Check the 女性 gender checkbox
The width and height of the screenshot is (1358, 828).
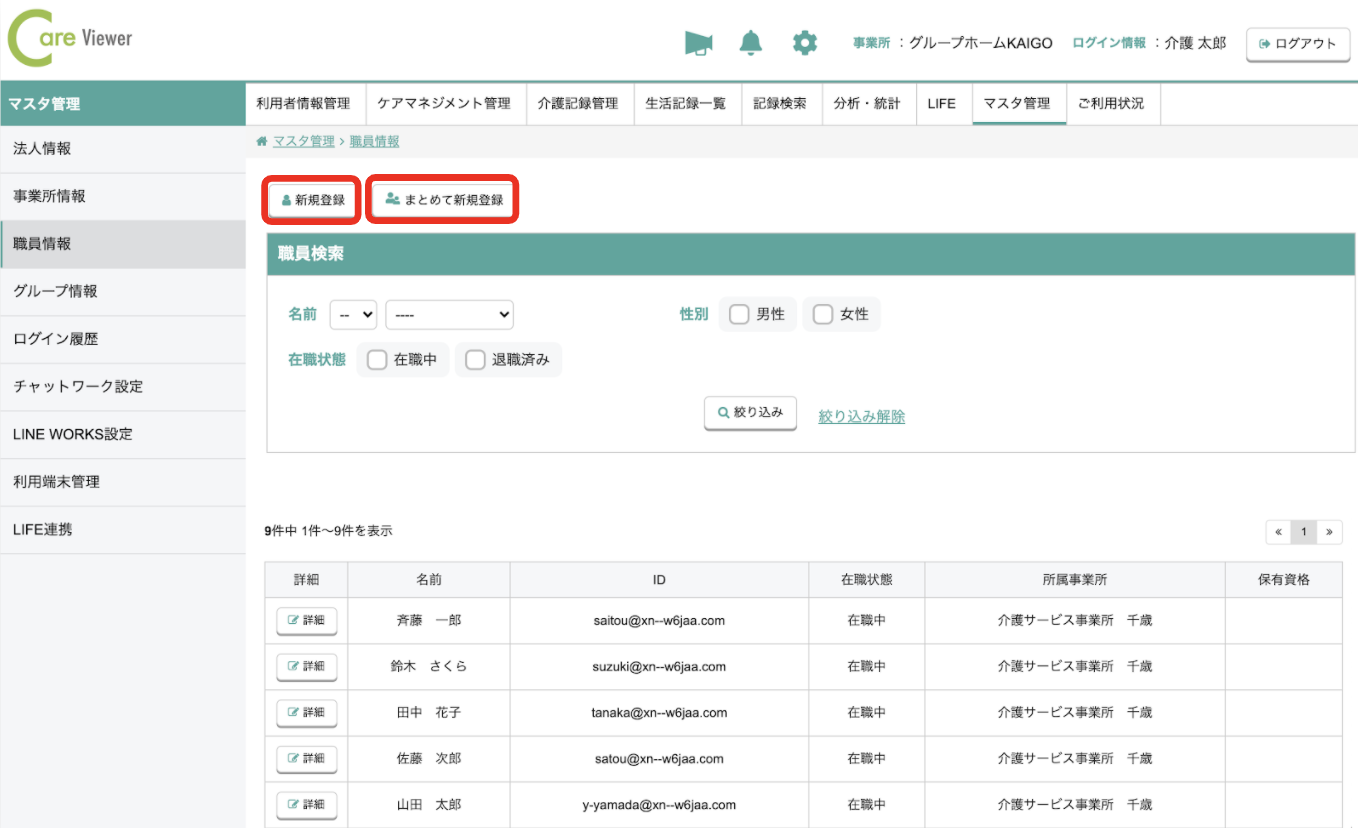(x=823, y=315)
